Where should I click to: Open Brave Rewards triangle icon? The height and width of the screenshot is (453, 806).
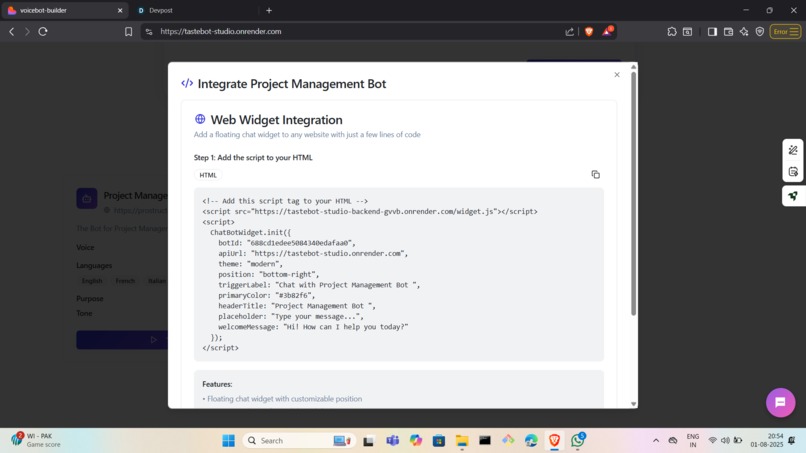coord(607,31)
